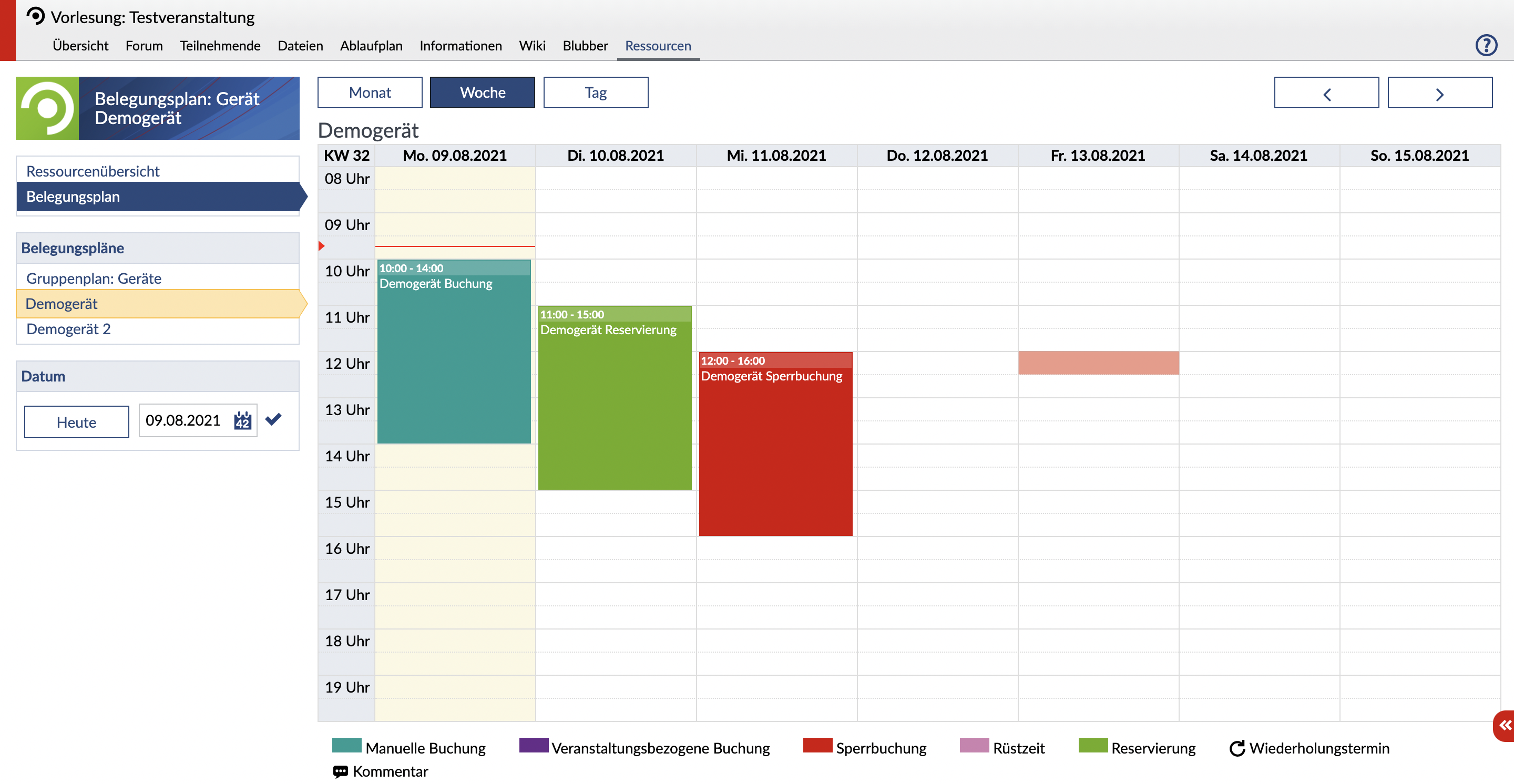Go to previous week arrow

click(1326, 93)
